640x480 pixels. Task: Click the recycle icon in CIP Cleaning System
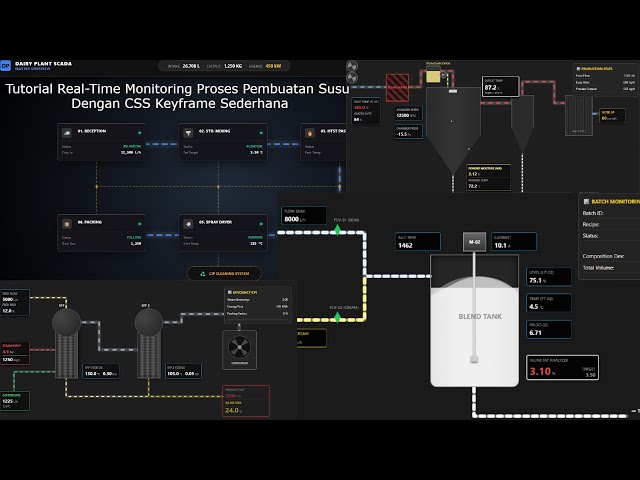click(202, 273)
